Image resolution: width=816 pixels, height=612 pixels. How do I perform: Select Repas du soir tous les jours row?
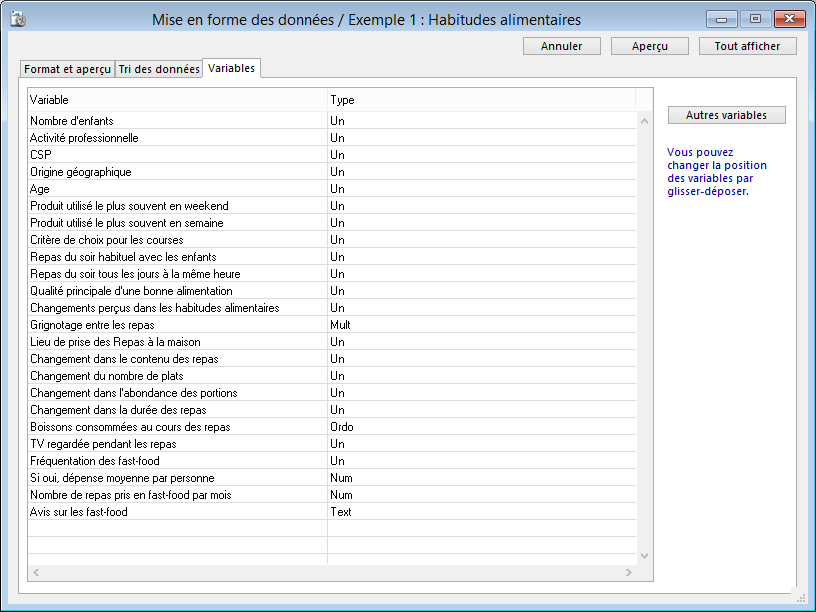[x=332, y=274]
